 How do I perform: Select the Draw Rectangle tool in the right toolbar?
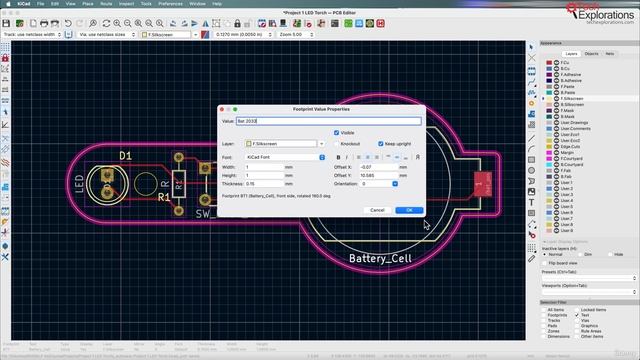point(531,160)
